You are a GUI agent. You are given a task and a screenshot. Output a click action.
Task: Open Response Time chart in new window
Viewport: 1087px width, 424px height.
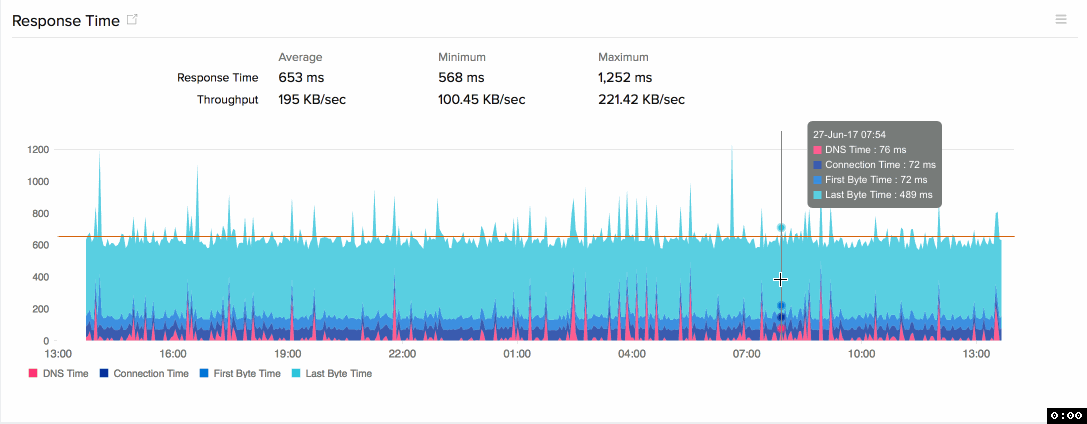[x=132, y=21]
